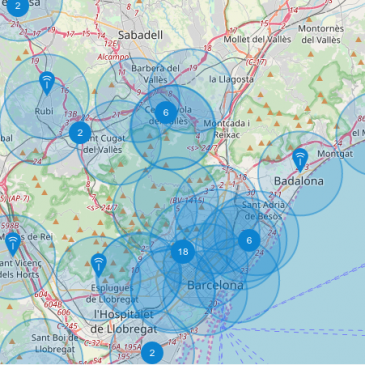Click the Barberà del Vallès label

coord(155,74)
